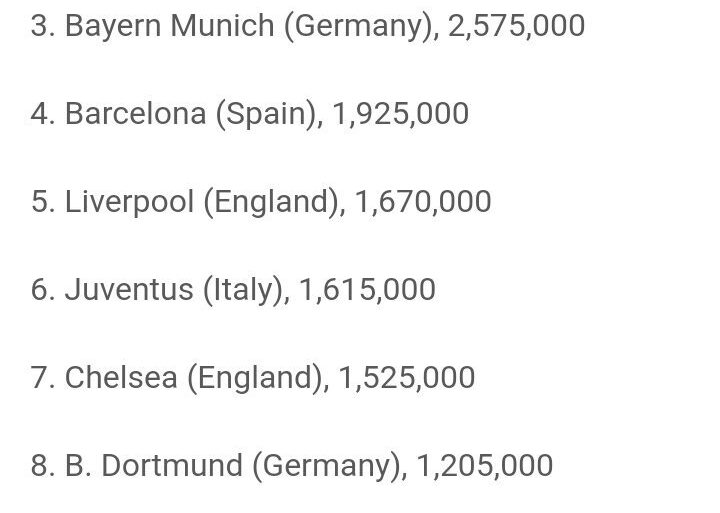Select the word Italy in parentheses
720x513 pixels.
coord(241,290)
